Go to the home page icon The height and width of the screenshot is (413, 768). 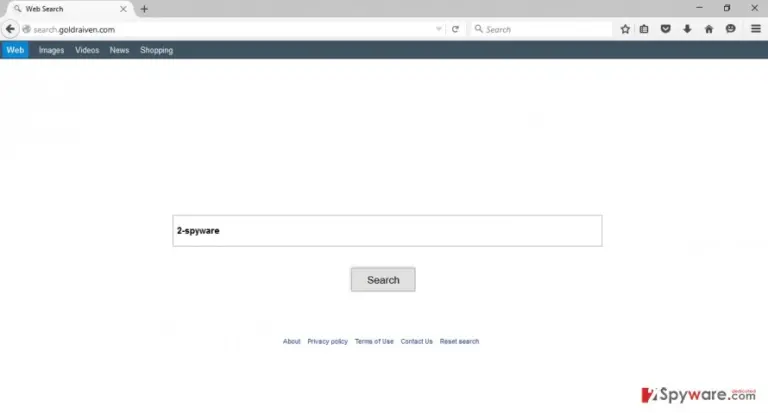pyautogui.click(x=709, y=29)
